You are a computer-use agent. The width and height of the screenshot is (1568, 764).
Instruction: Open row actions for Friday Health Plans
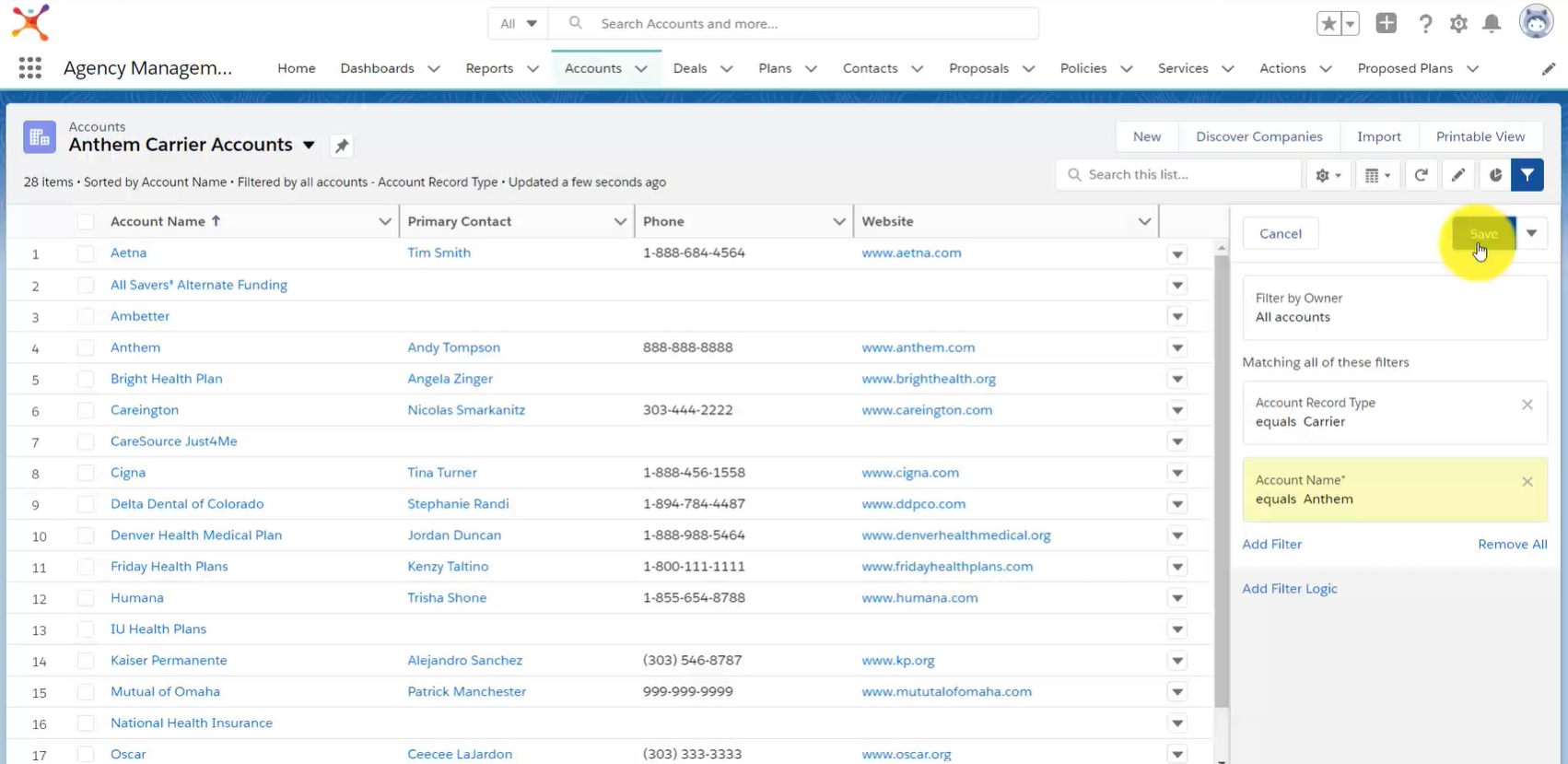(1177, 568)
